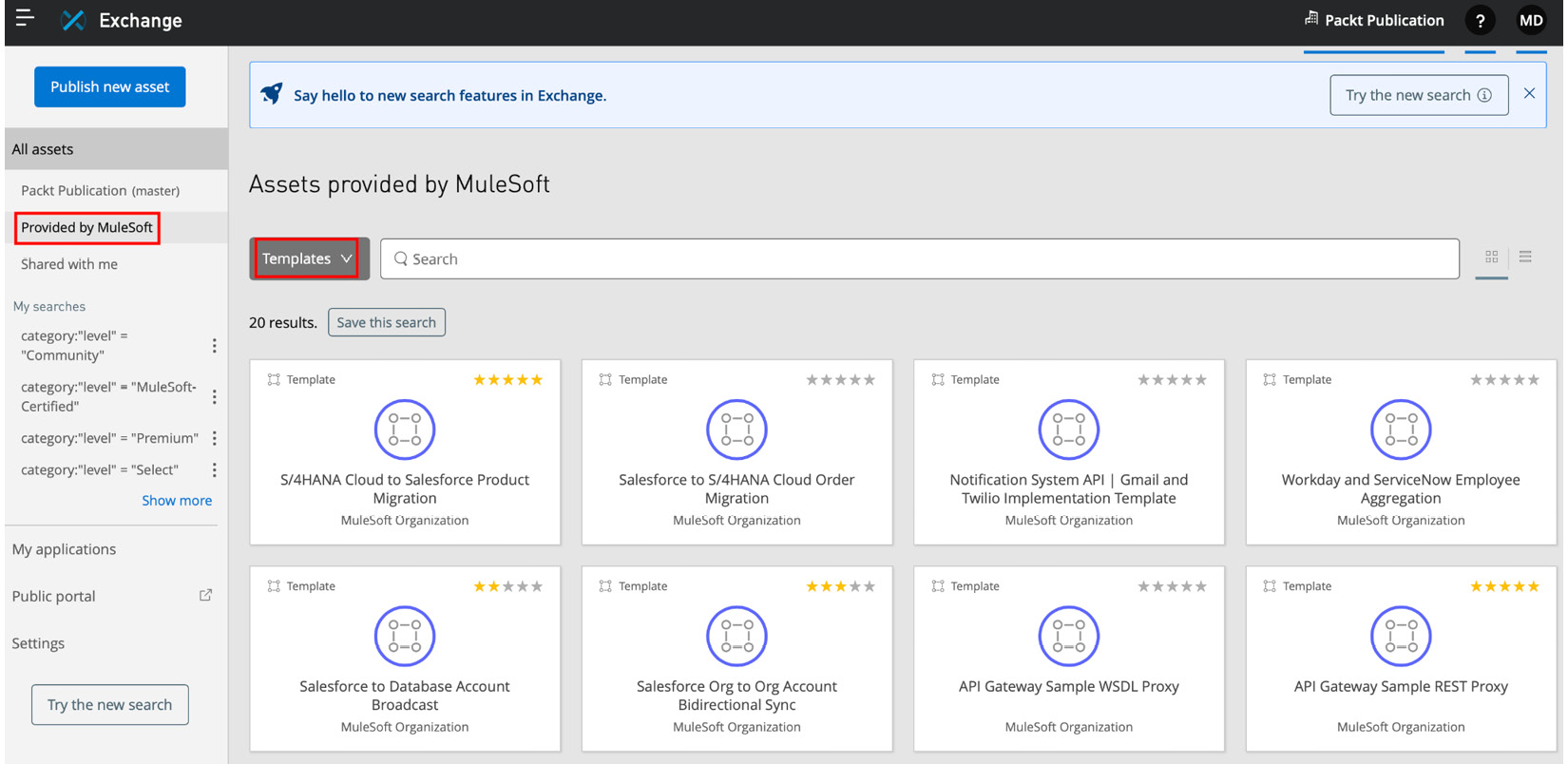The image size is (1568, 764).
Task: Click the Publish new asset button
Action: (x=110, y=86)
